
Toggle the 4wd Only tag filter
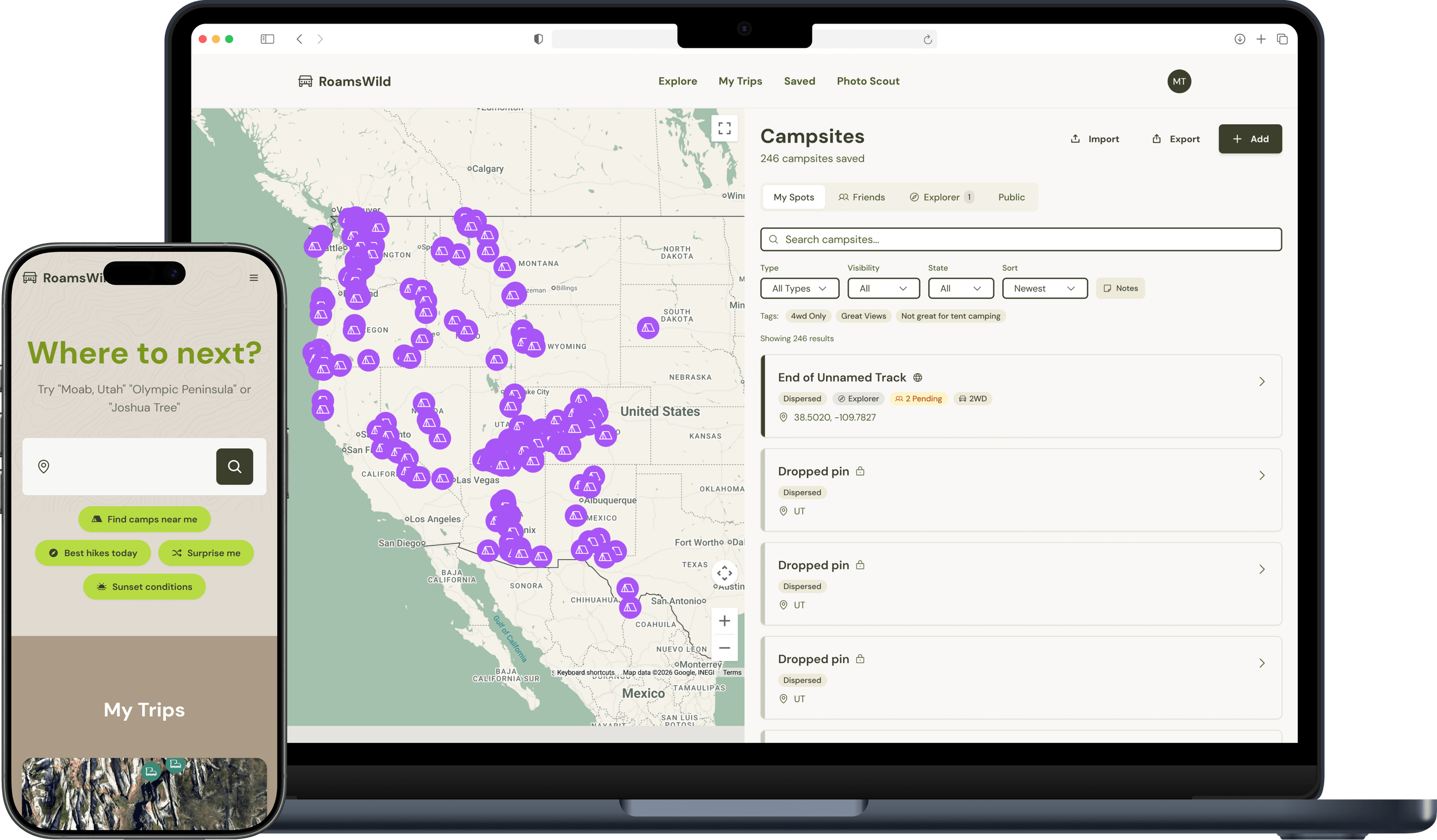click(808, 316)
